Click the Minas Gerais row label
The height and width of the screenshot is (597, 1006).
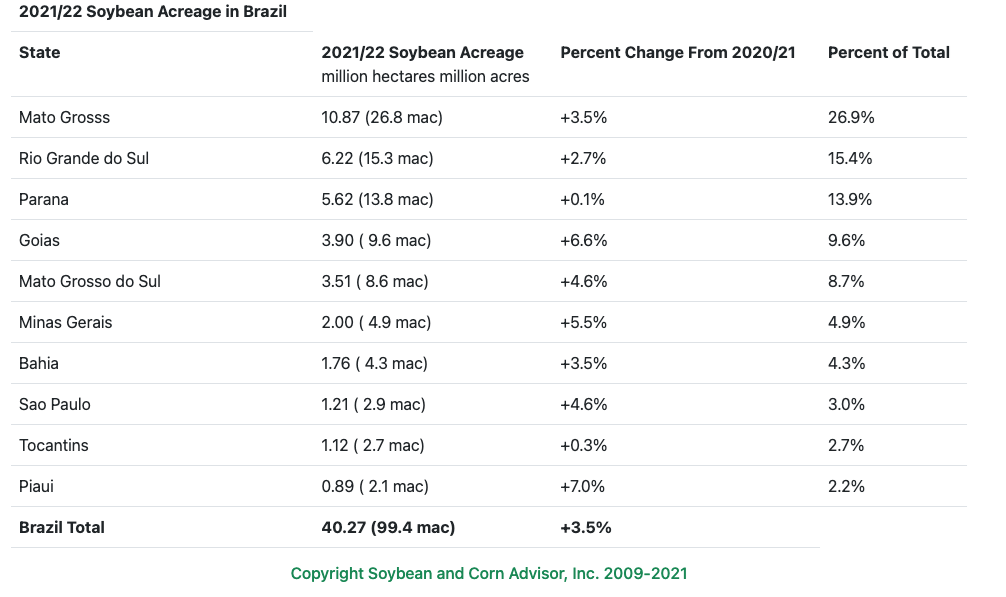(x=66, y=323)
